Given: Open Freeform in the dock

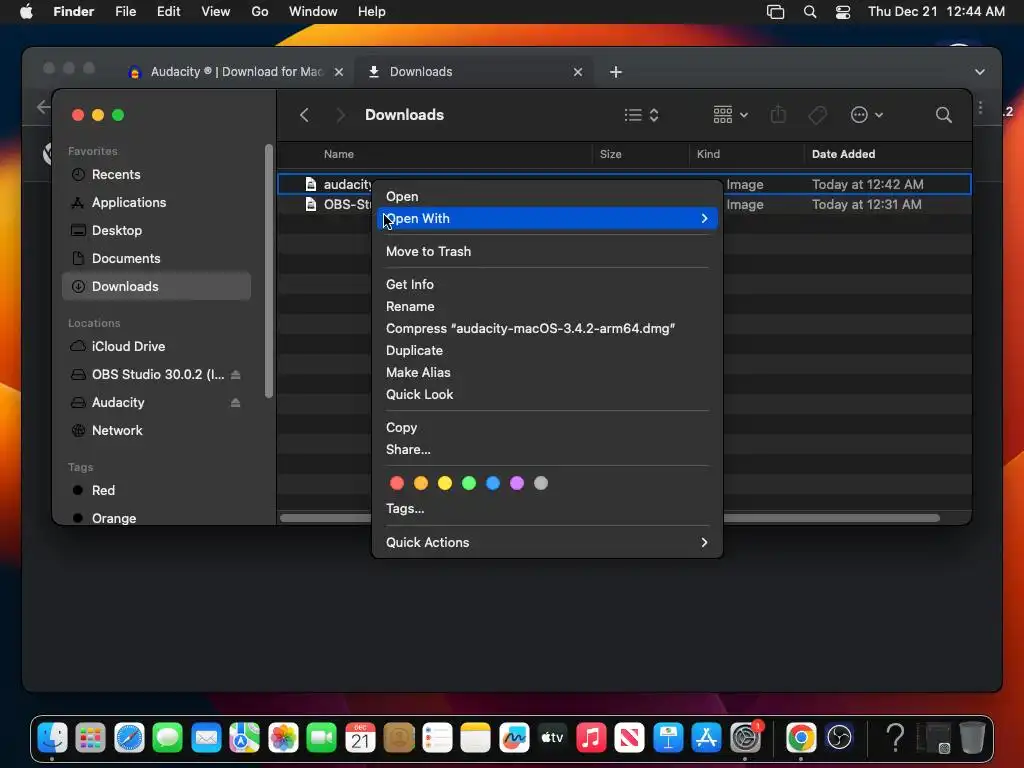Looking at the screenshot, I should [514, 738].
